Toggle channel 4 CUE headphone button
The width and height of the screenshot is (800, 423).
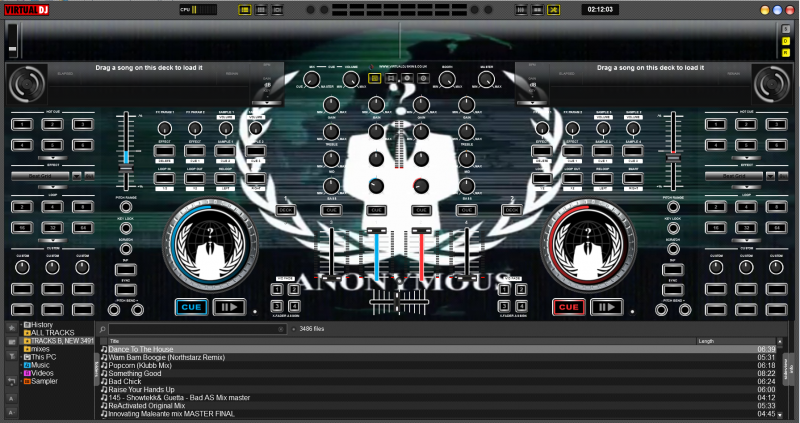pyautogui.click(x=466, y=210)
